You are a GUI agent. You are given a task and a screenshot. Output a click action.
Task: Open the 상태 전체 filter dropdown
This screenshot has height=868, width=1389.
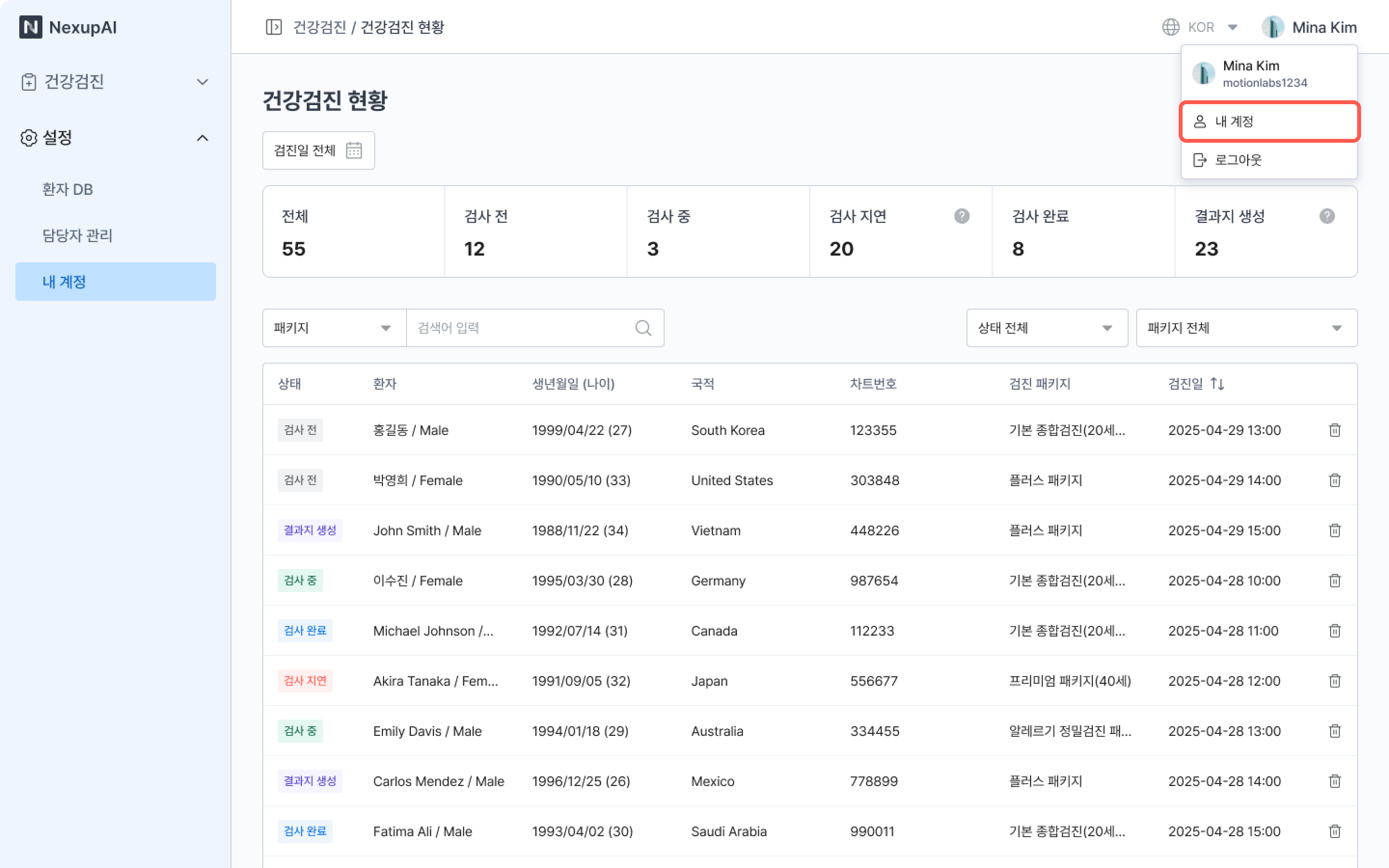pyautogui.click(x=1047, y=328)
